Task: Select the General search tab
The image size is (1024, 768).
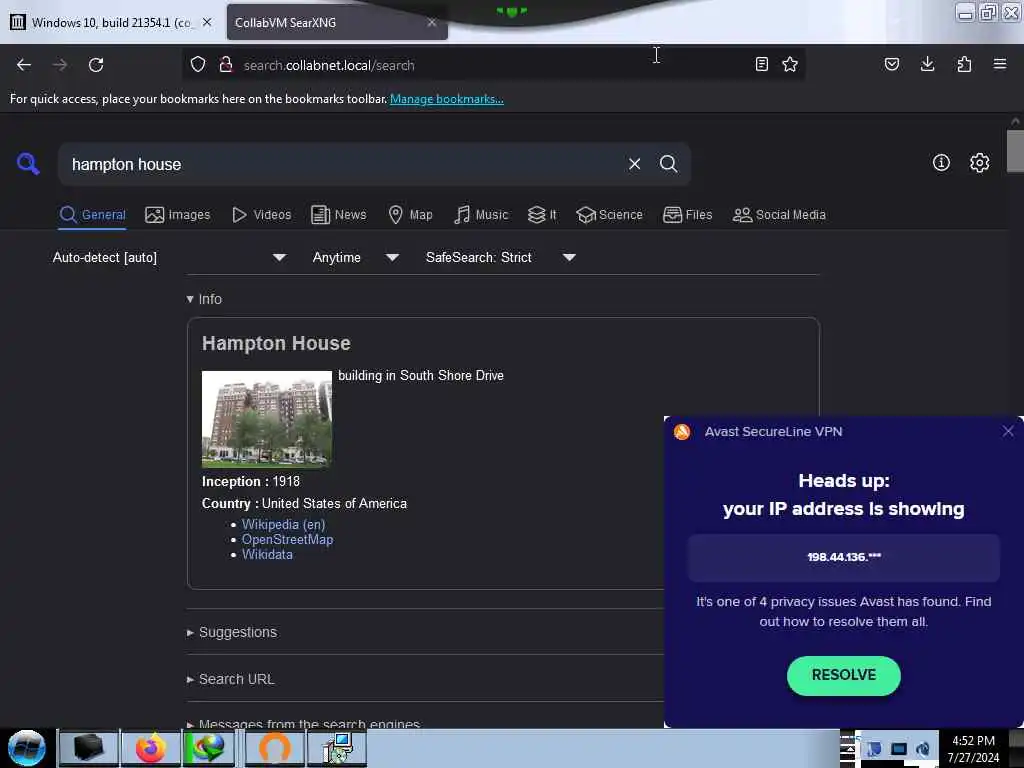Action: (93, 214)
